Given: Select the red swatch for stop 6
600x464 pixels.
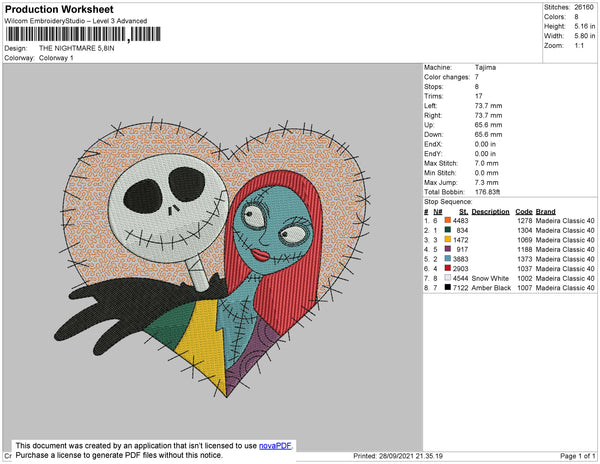Looking at the screenshot, I should pyautogui.click(x=447, y=268).
